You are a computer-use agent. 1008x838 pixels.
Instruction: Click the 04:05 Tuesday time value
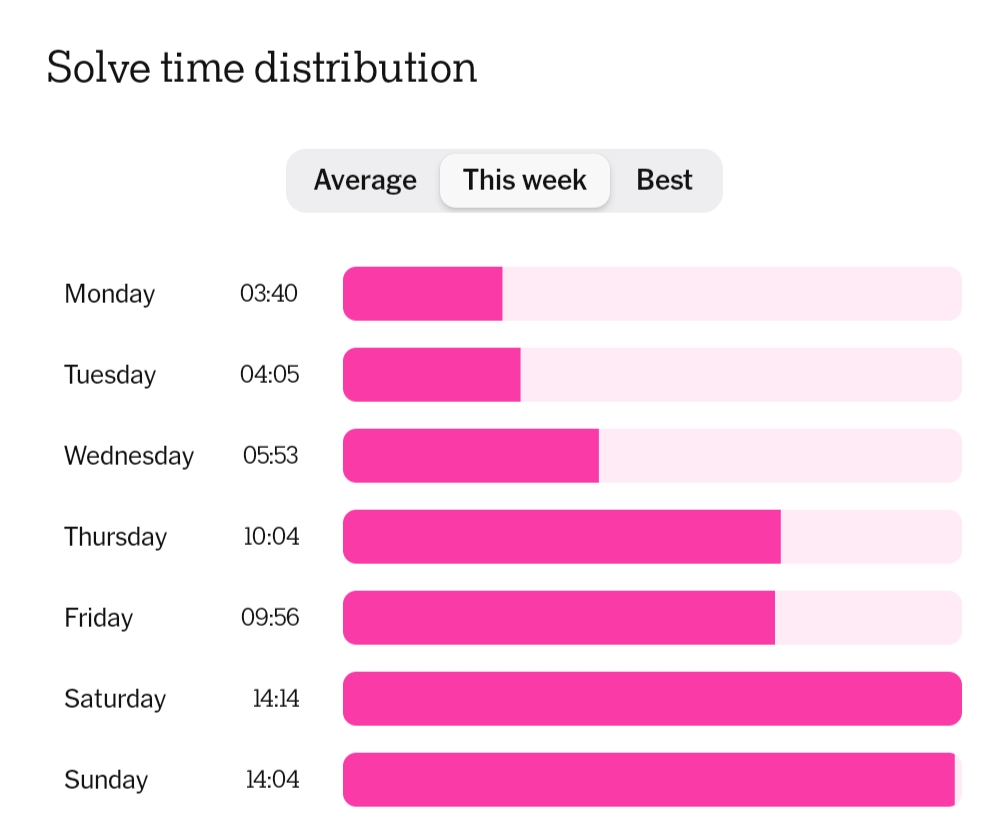click(x=269, y=375)
